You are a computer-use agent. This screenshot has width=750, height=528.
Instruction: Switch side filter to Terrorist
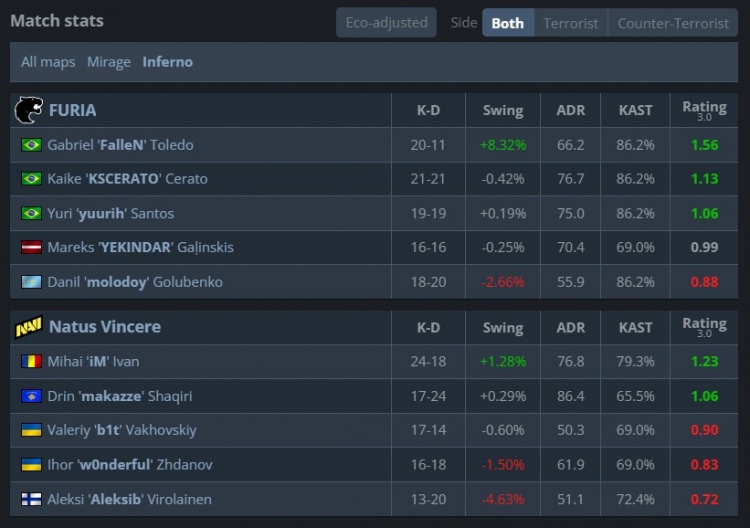coord(571,23)
